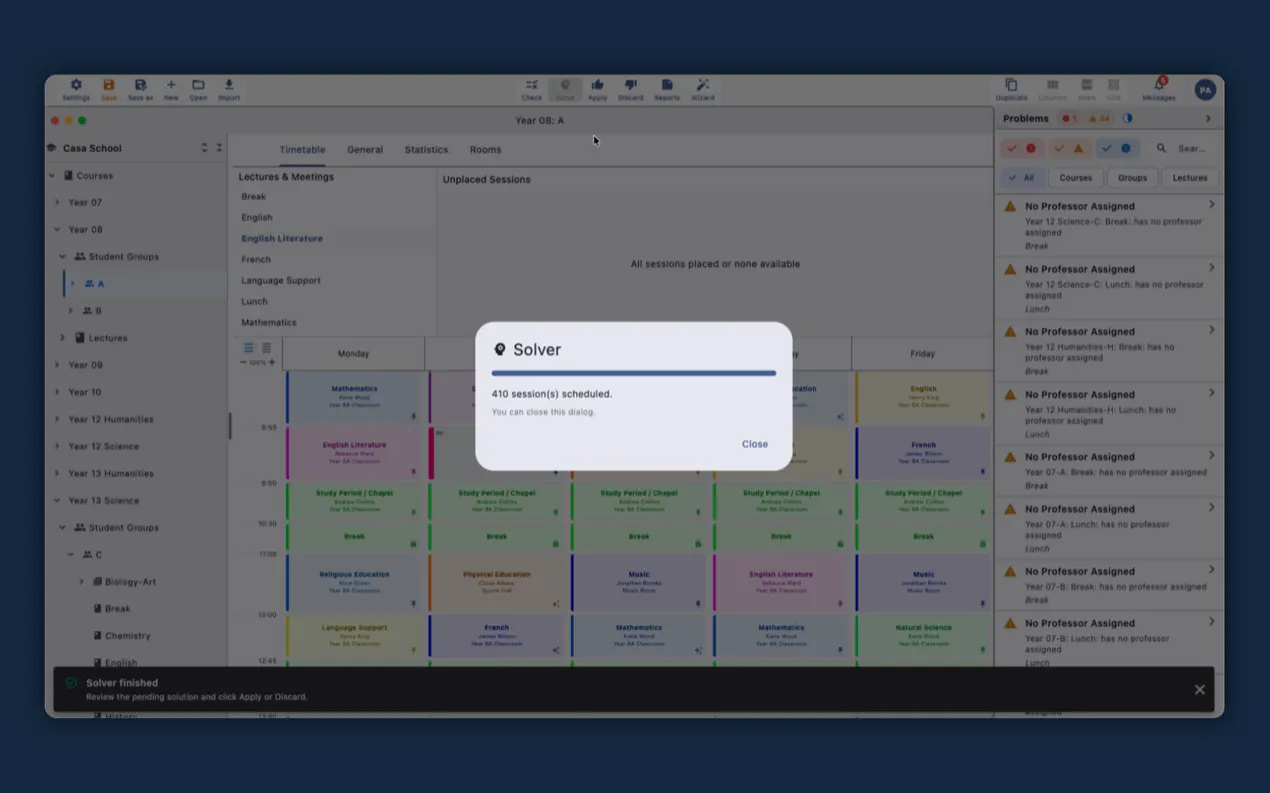This screenshot has height=793, width=1270.
Task: Choose Save as in the toolbar
Action: (x=141, y=90)
